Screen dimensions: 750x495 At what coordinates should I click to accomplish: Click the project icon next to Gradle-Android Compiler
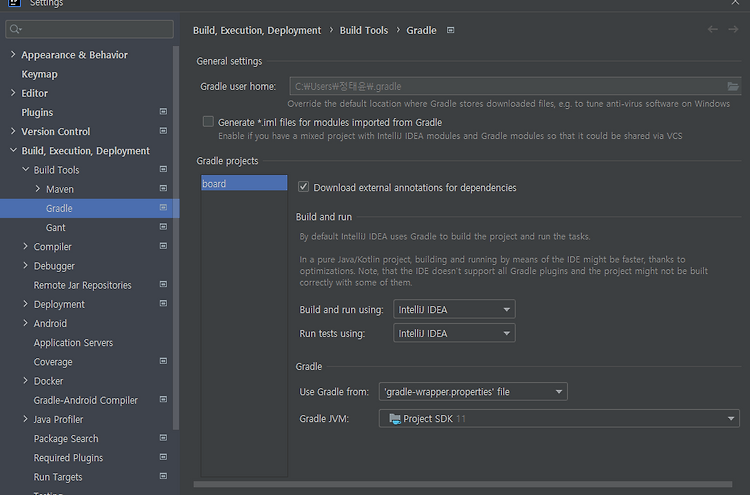[163, 399]
